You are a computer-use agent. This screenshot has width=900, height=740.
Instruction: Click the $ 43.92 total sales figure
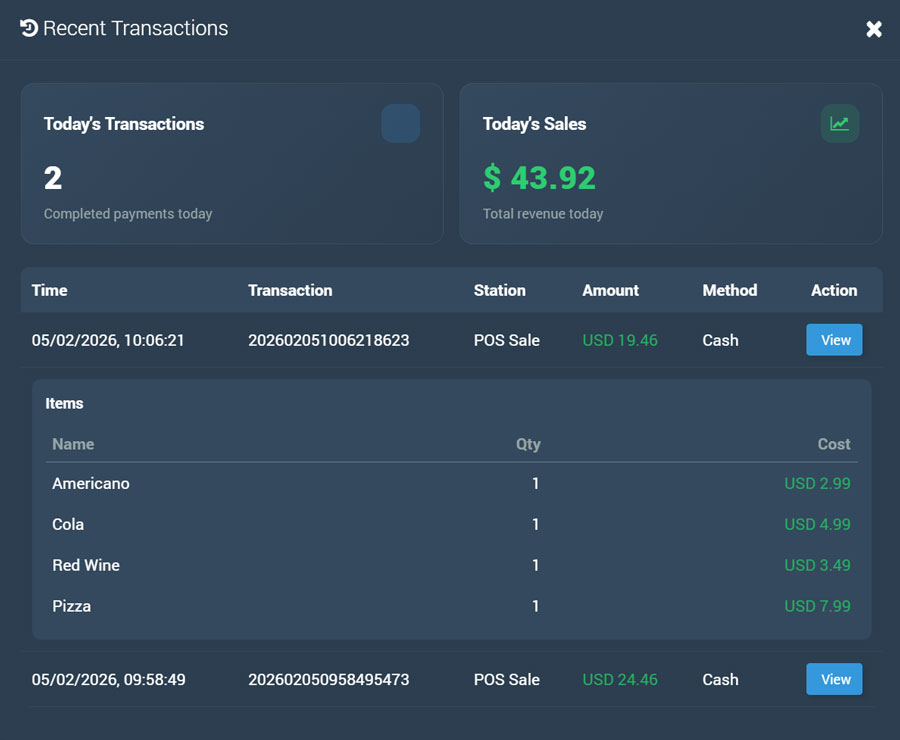pos(539,178)
